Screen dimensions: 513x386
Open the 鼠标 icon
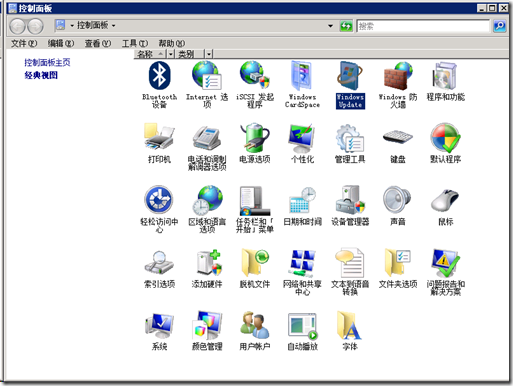[x=446, y=206]
